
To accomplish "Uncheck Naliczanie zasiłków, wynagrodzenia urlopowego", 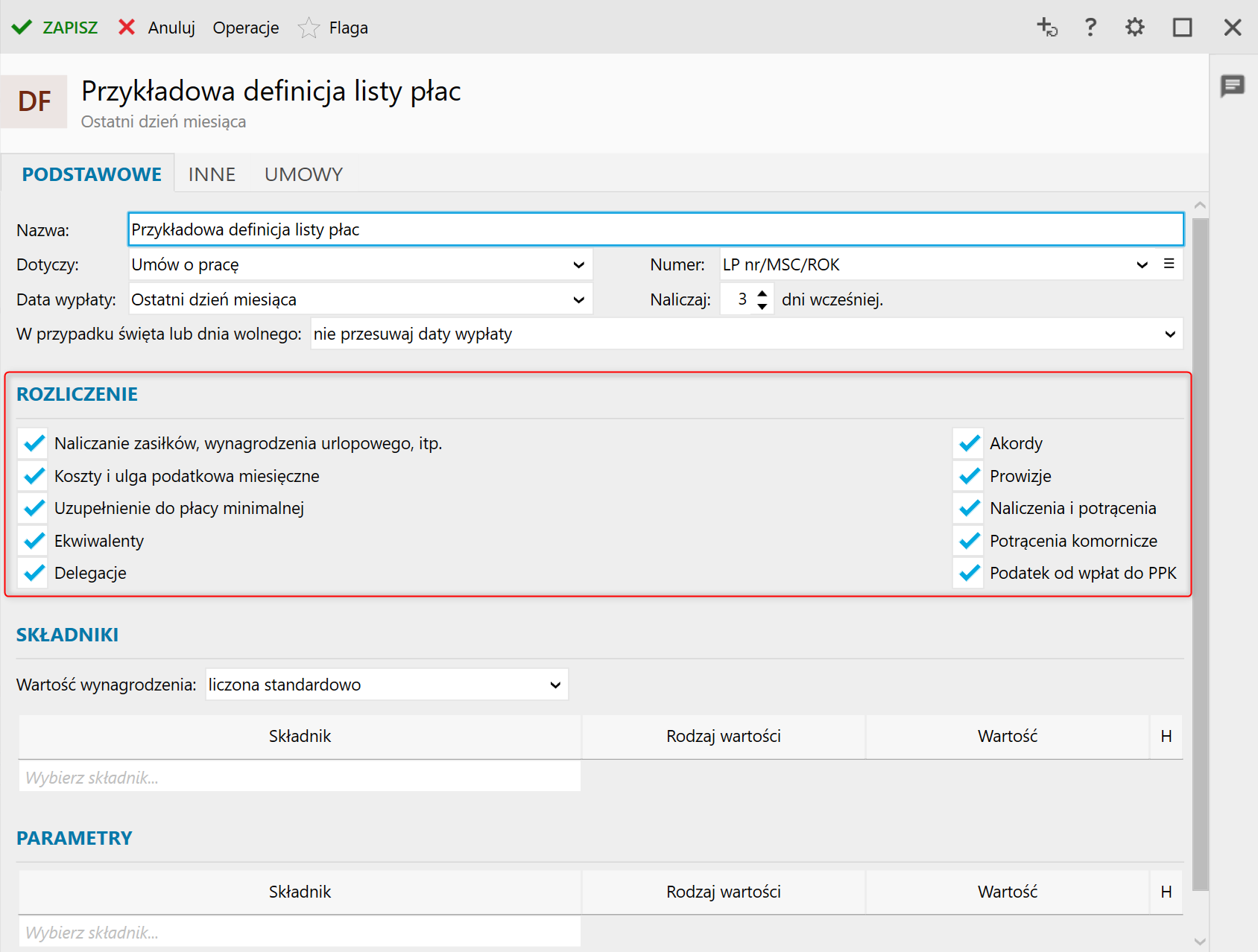I will click(34, 443).
